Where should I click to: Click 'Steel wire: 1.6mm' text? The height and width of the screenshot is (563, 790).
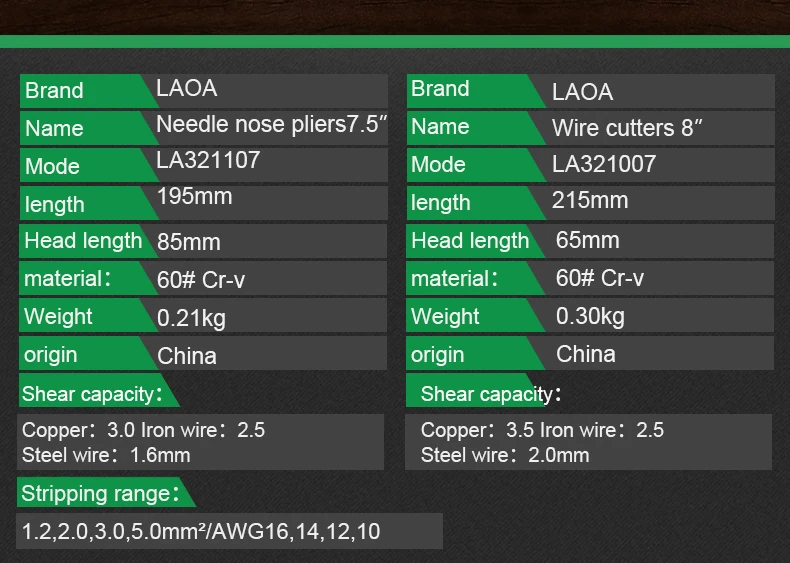106,455
